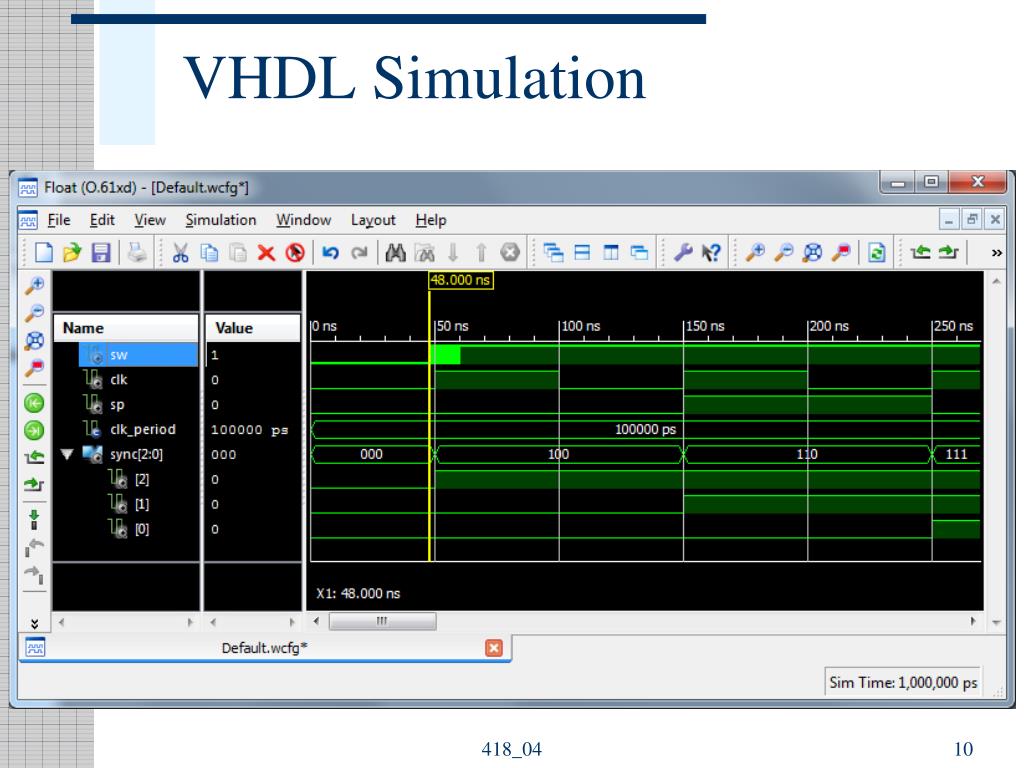1024x768 pixels.
Task: Click the Name column header
Action: (126, 328)
